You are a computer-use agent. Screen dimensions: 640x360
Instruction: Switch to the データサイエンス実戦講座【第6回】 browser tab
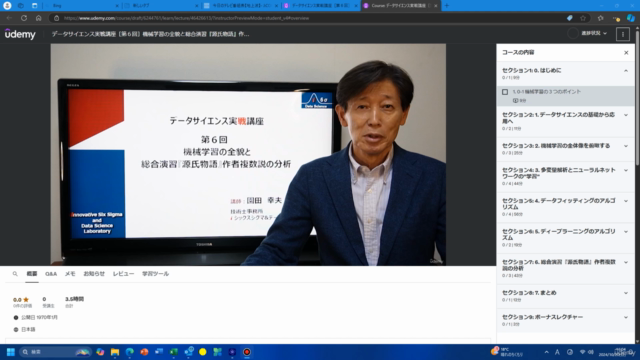320,6
